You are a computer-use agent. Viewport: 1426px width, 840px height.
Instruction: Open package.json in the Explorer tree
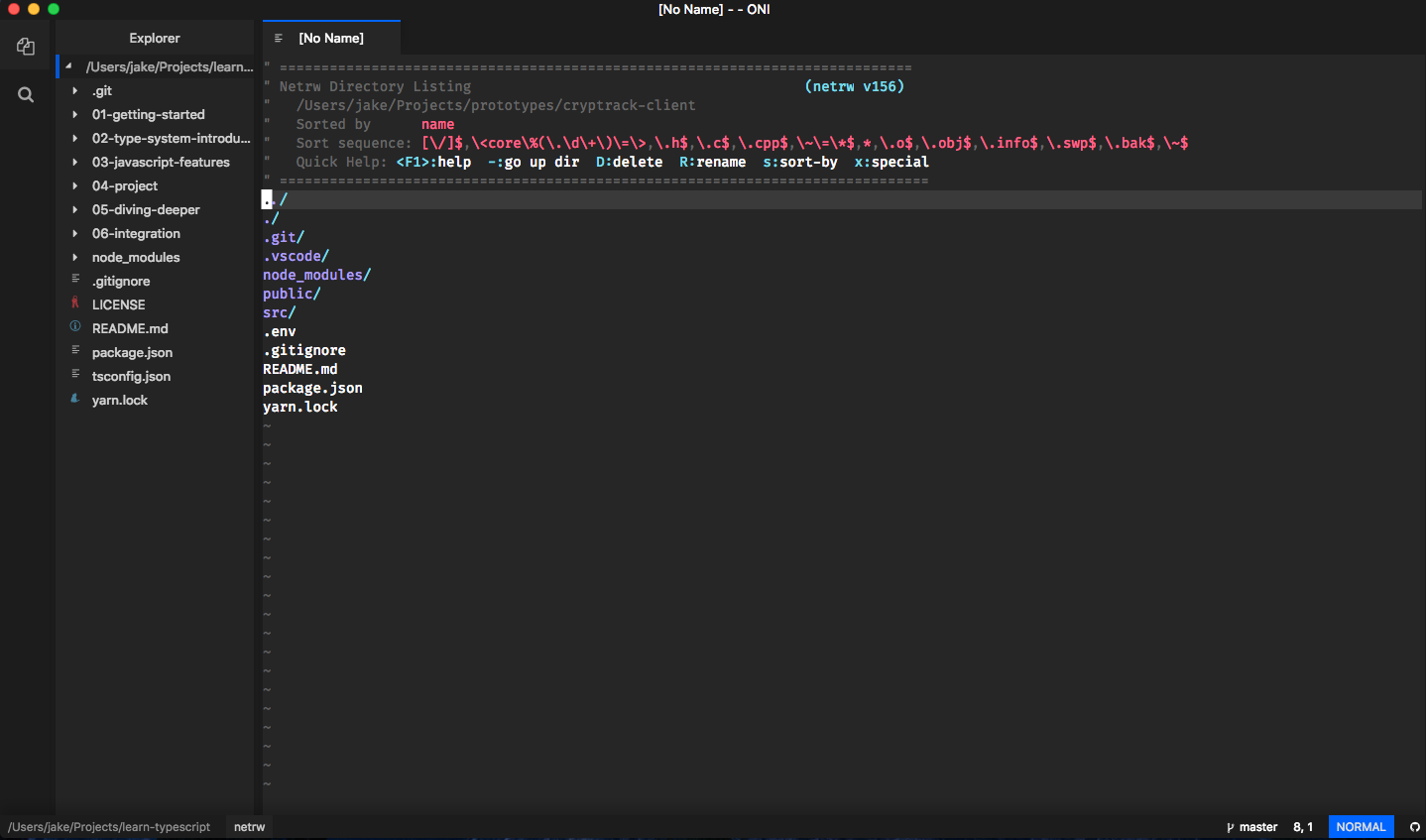tap(132, 352)
